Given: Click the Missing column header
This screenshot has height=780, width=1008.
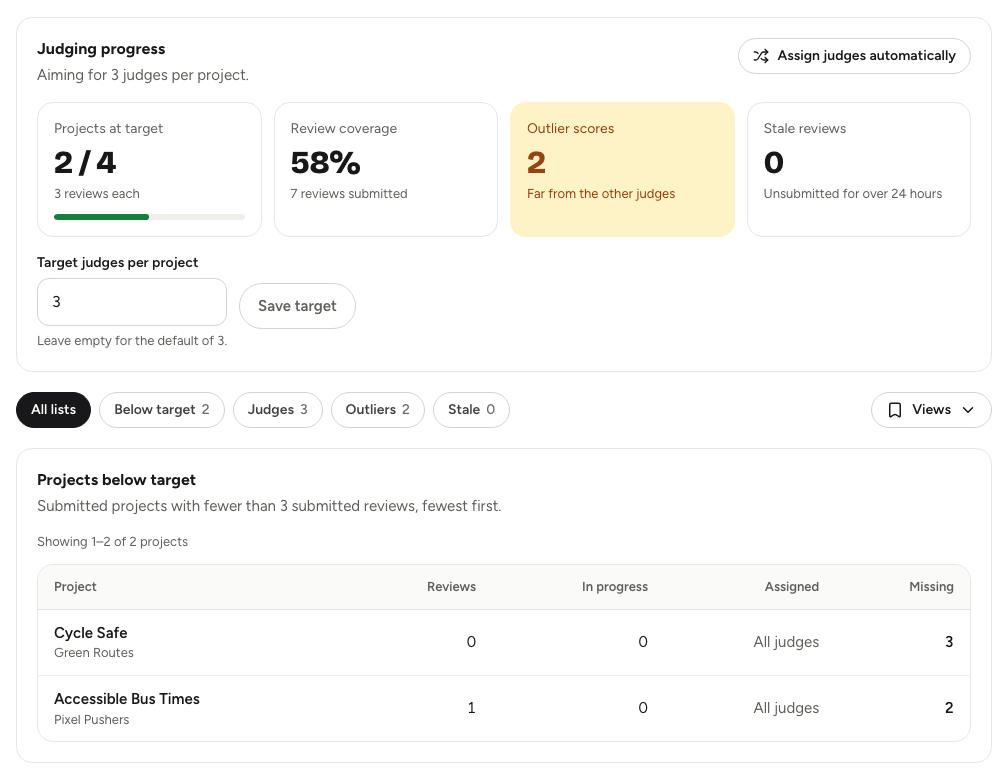Looking at the screenshot, I should [x=931, y=587].
